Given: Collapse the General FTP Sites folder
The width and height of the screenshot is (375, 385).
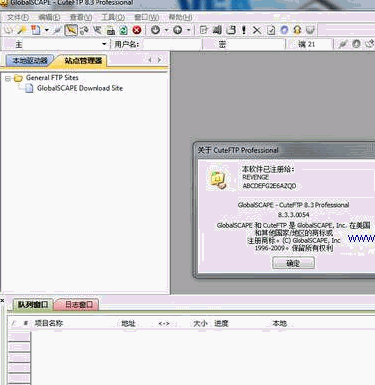Looking at the screenshot, I should tap(8, 79).
